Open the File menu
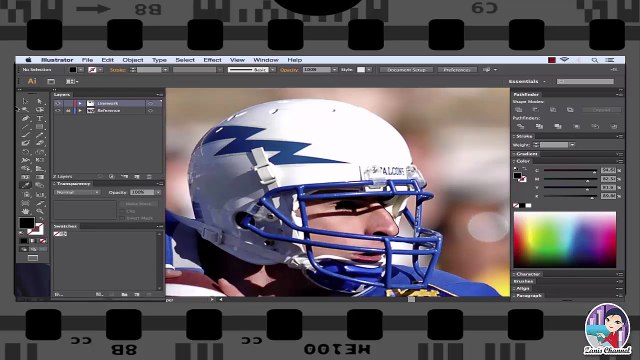The height and width of the screenshot is (360, 640). tap(87, 60)
